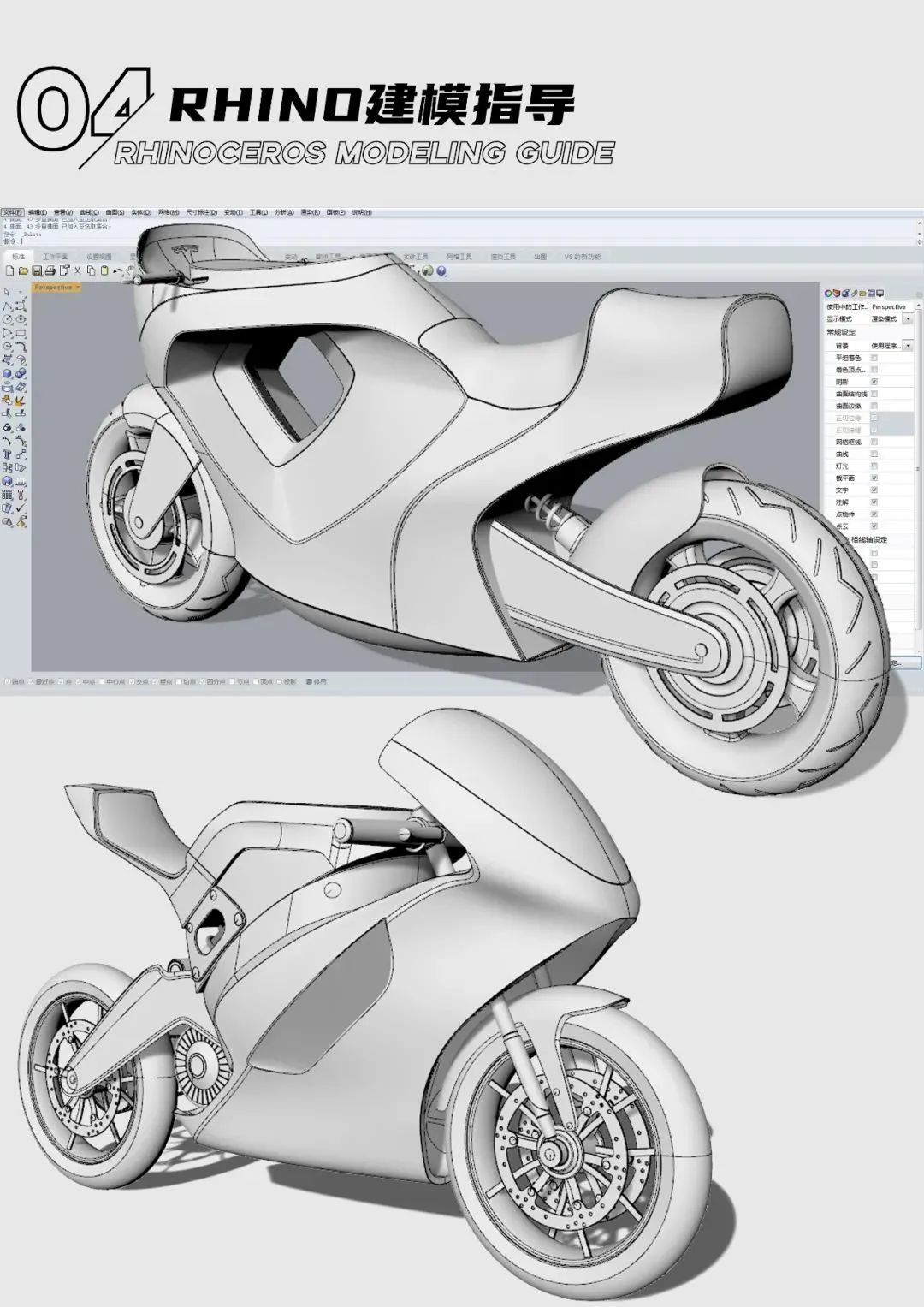The width and height of the screenshot is (924, 1307).
Task: Switch to the 实体工具 toolbar tab
Action: click(x=417, y=254)
